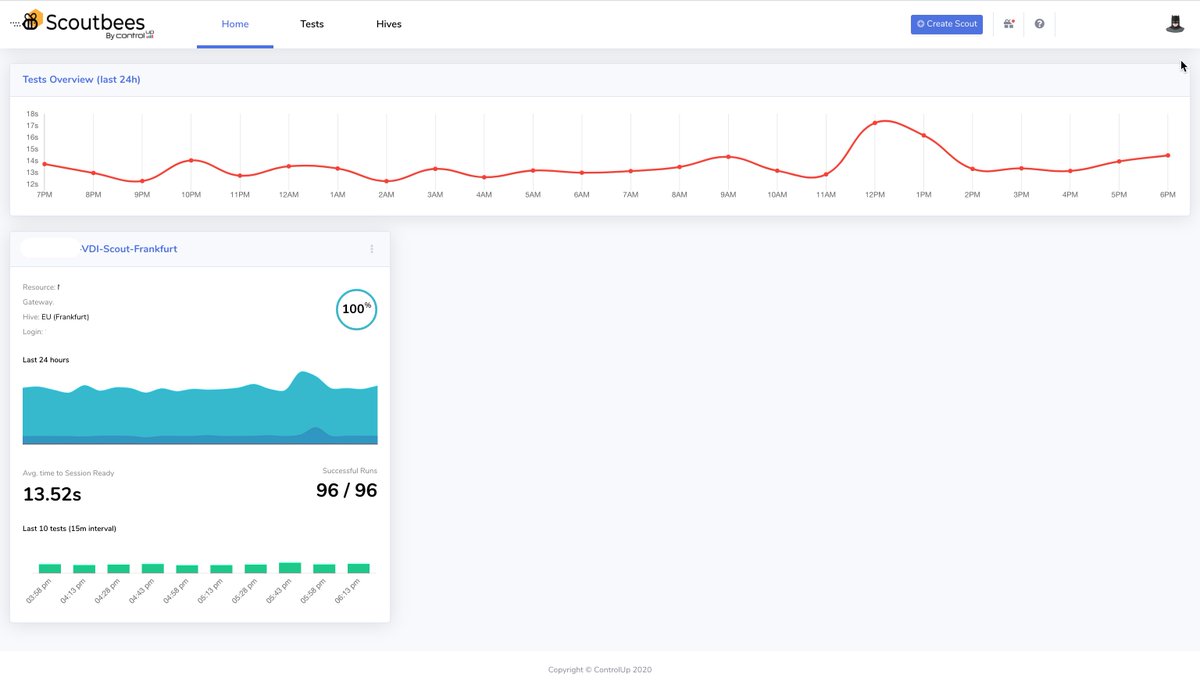The image size is (1200, 688).
Task: Click the 06:13 pm test bar
Action: (359, 568)
